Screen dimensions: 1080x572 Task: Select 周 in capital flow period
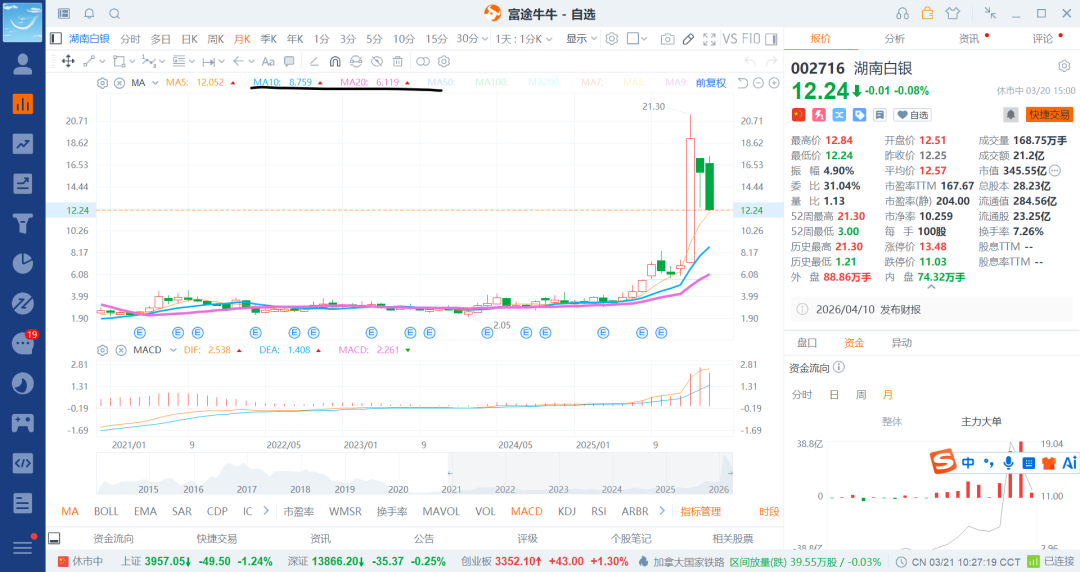click(x=861, y=395)
